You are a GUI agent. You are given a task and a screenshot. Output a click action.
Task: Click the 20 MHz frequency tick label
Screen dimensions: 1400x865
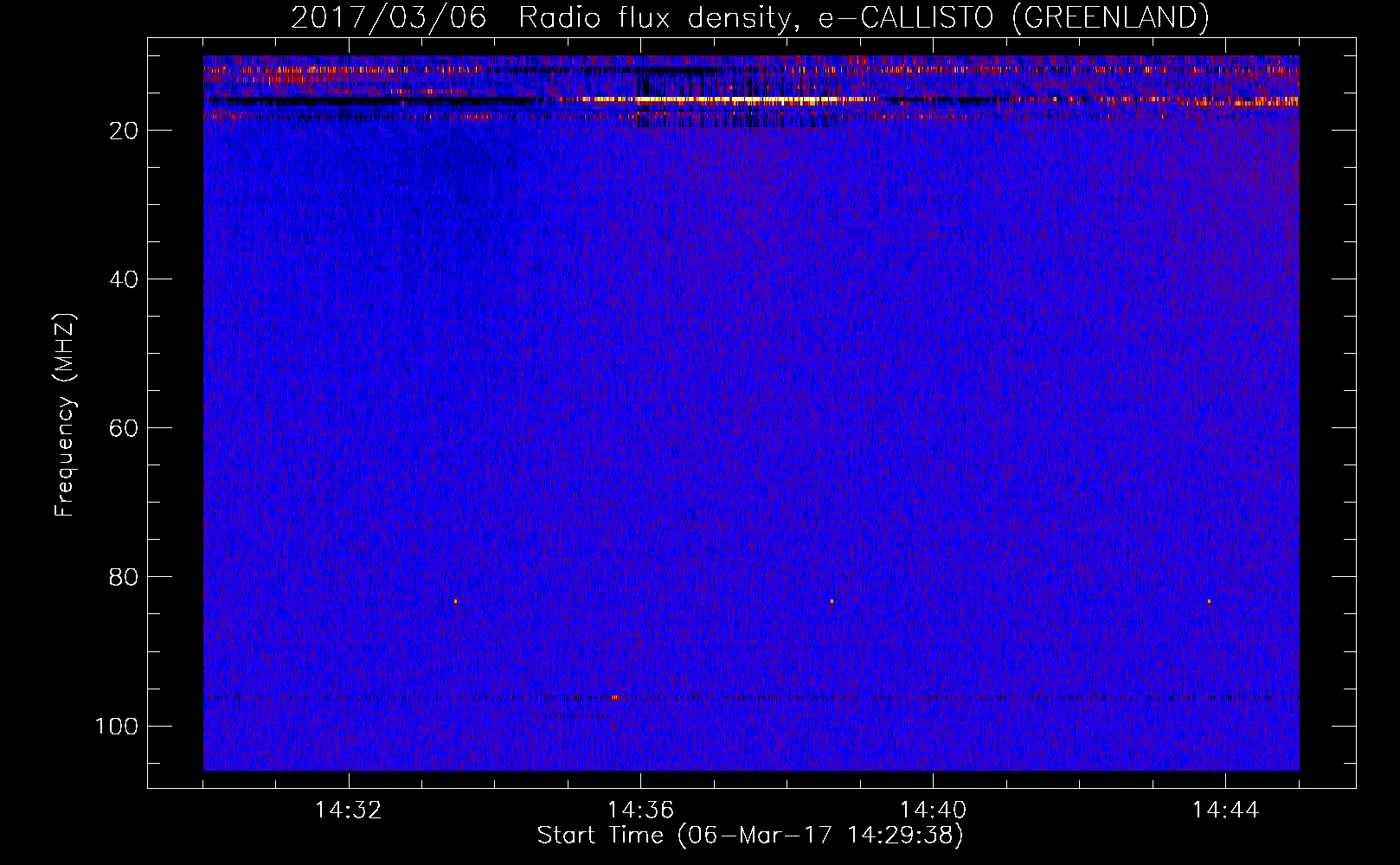click(x=124, y=131)
